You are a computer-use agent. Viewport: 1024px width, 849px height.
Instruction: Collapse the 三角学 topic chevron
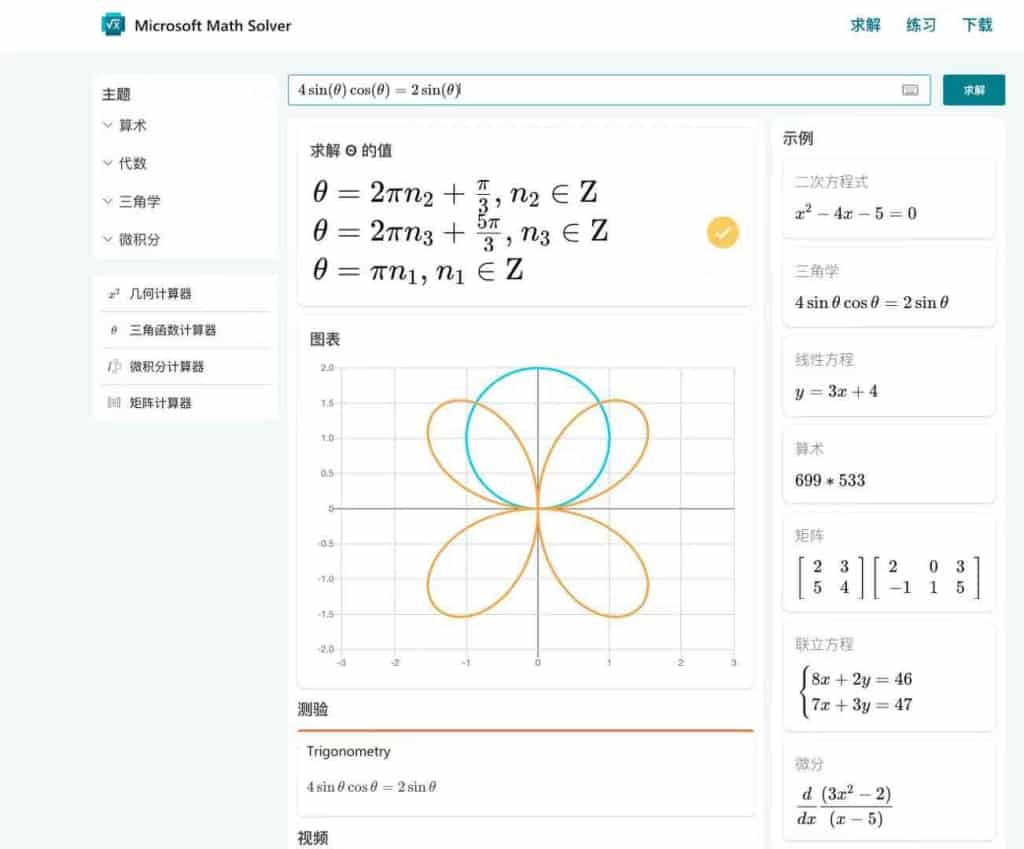(x=108, y=201)
